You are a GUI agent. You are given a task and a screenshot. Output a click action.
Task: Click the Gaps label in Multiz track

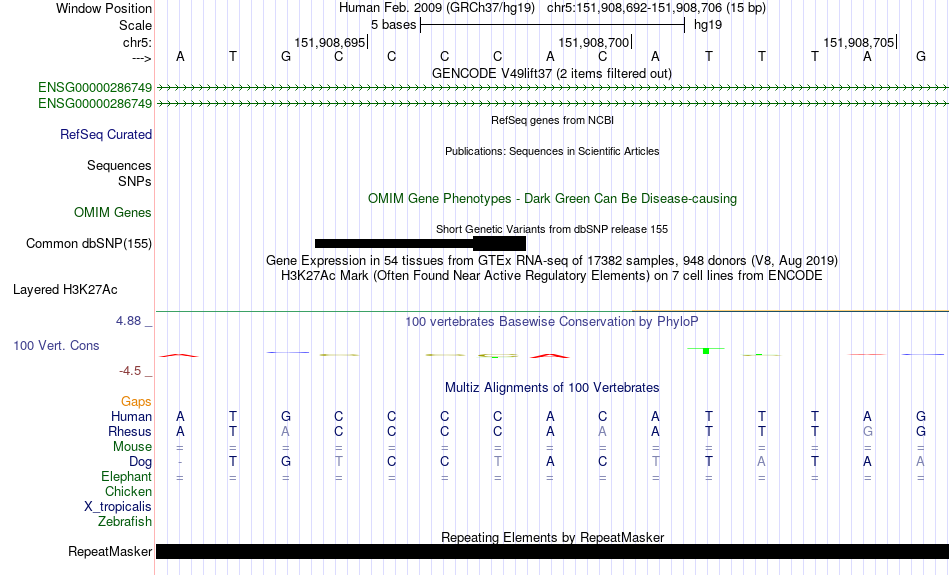136,401
